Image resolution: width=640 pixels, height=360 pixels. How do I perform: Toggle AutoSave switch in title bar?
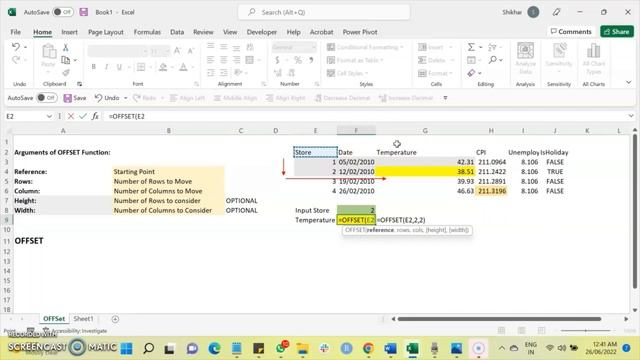click(x=62, y=12)
